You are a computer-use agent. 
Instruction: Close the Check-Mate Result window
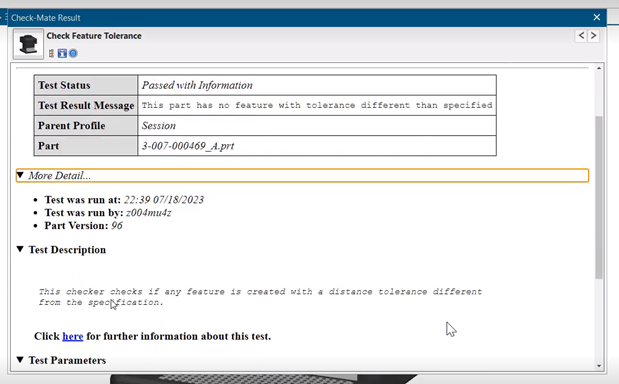click(x=596, y=17)
